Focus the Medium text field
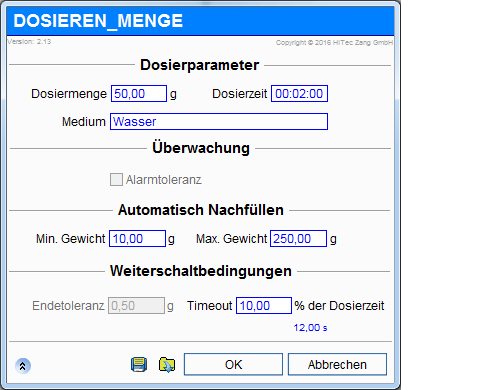Viewport: 492px width, 390px height. tap(219, 122)
